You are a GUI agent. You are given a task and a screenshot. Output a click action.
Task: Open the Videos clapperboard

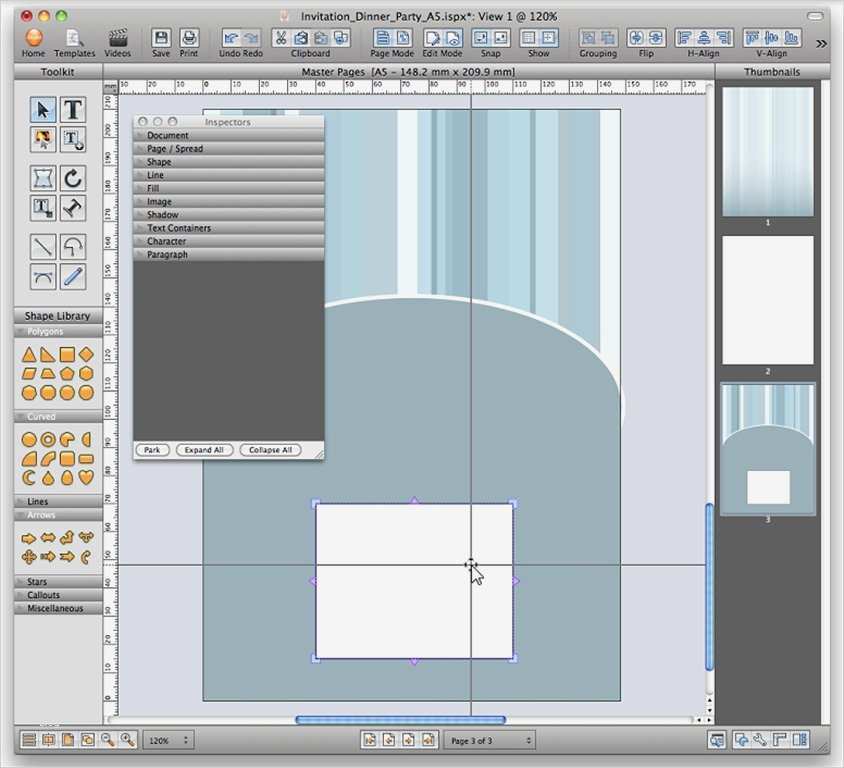pyautogui.click(x=117, y=39)
